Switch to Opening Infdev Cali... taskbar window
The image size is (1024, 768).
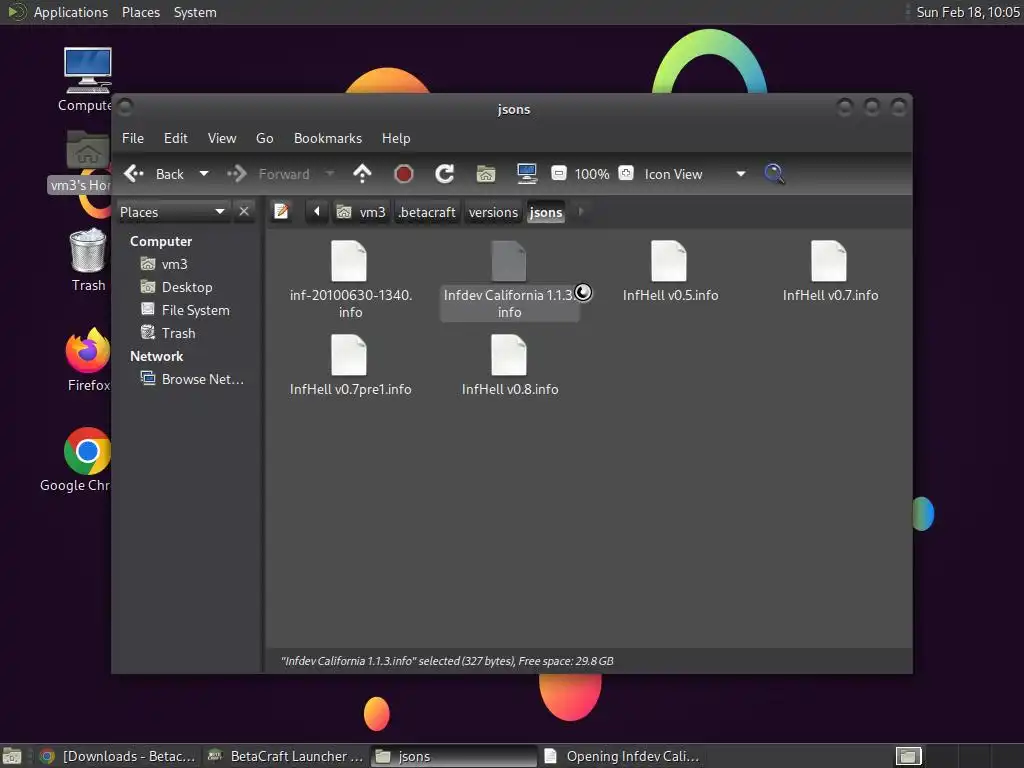(x=622, y=756)
